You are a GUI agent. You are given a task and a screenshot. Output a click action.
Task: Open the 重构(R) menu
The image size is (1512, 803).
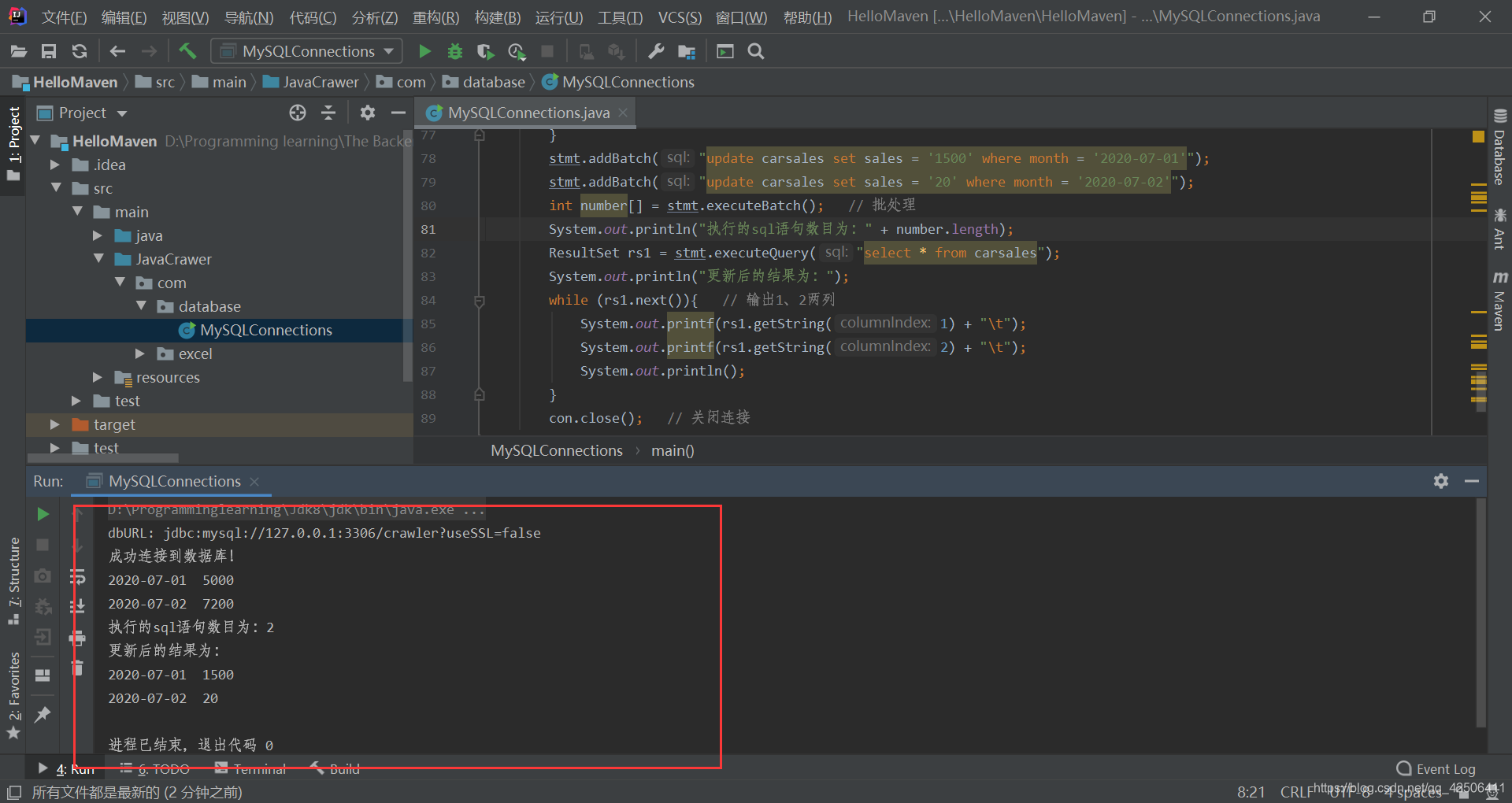[435, 17]
